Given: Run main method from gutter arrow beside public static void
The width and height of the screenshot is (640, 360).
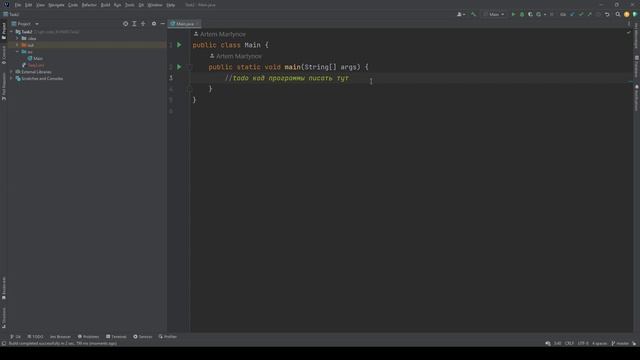Looking at the screenshot, I should pyautogui.click(x=179, y=67).
